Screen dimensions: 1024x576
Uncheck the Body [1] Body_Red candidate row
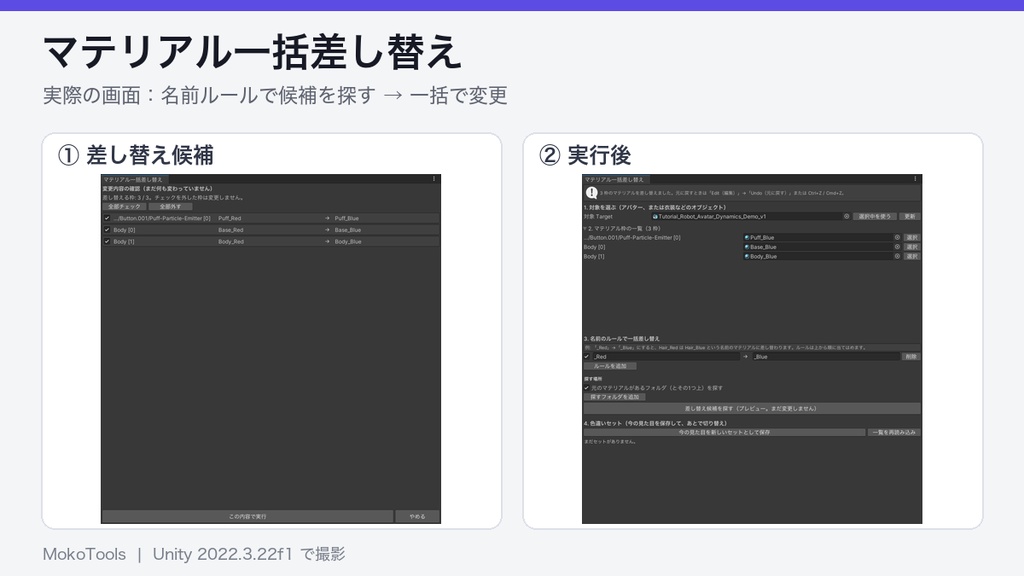click(107, 242)
